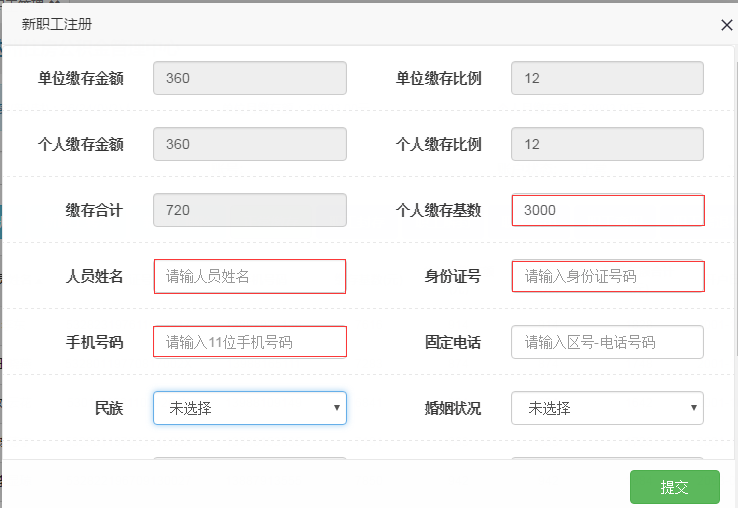The width and height of the screenshot is (738, 508).
Task: Expand the 婚姻状况 dropdown
Action: pos(607,408)
